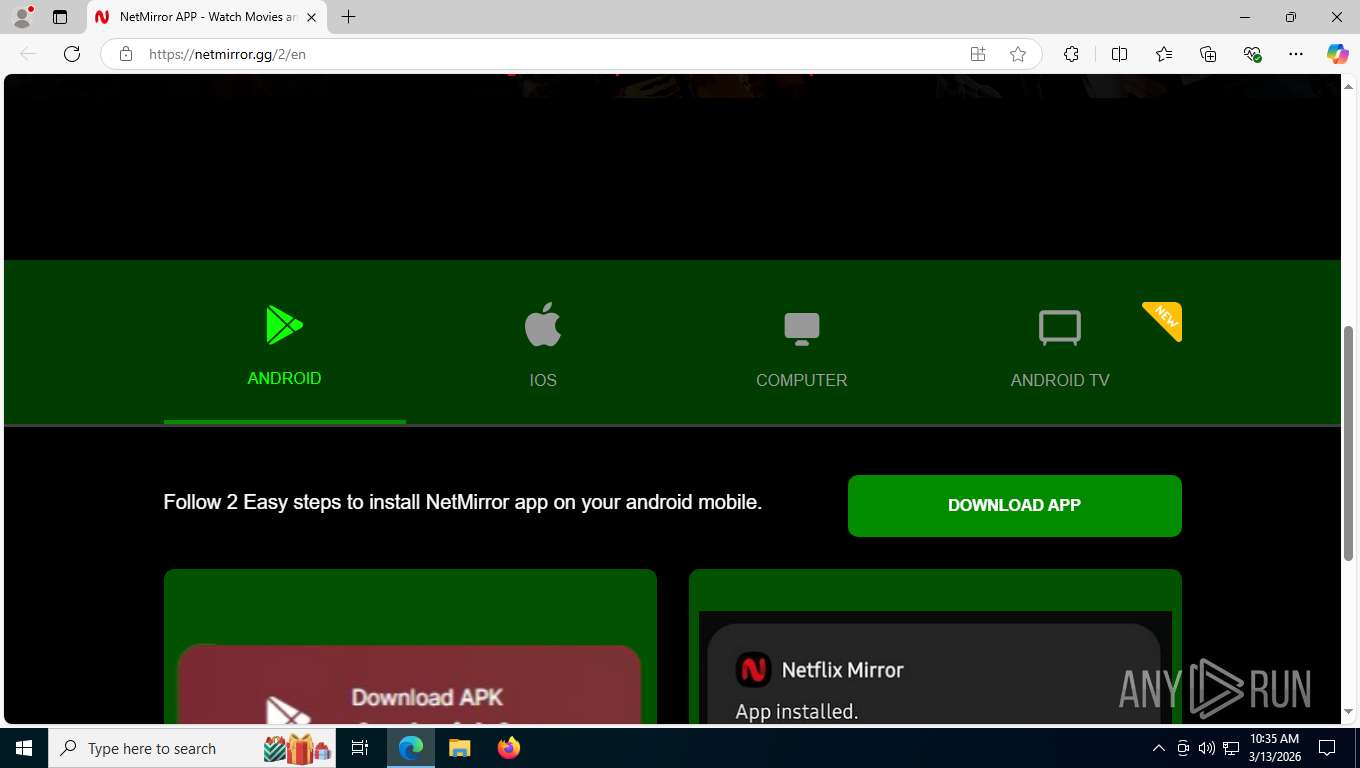Click the green DOWNLOAD APP button
This screenshot has width=1360, height=768.
click(x=1015, y=506)
